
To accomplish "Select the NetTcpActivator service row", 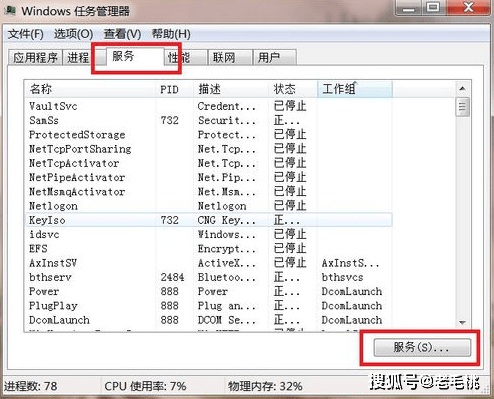I will [209, 163].
